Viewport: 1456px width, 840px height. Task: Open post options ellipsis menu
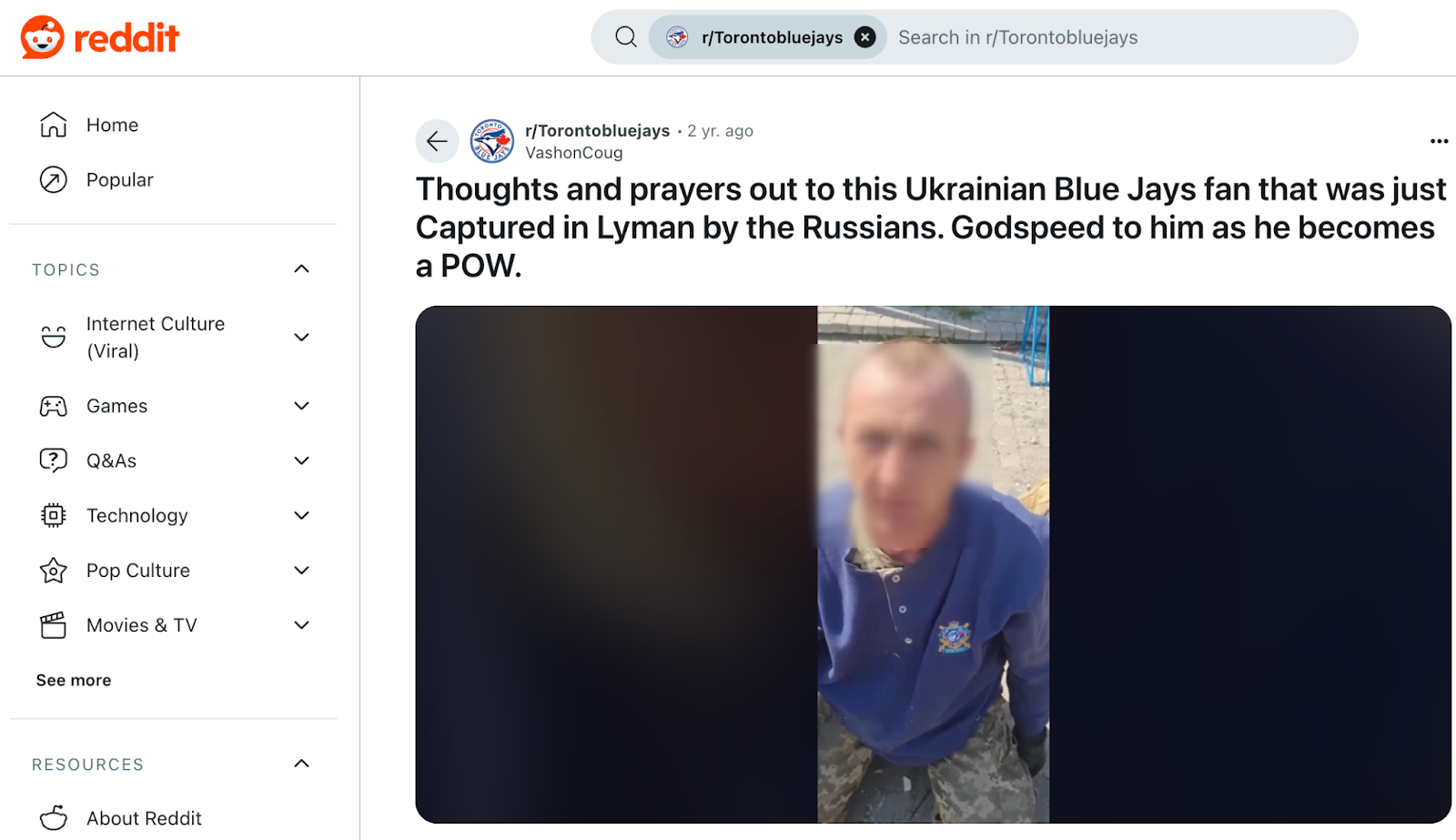click(x=1439, y=141)
